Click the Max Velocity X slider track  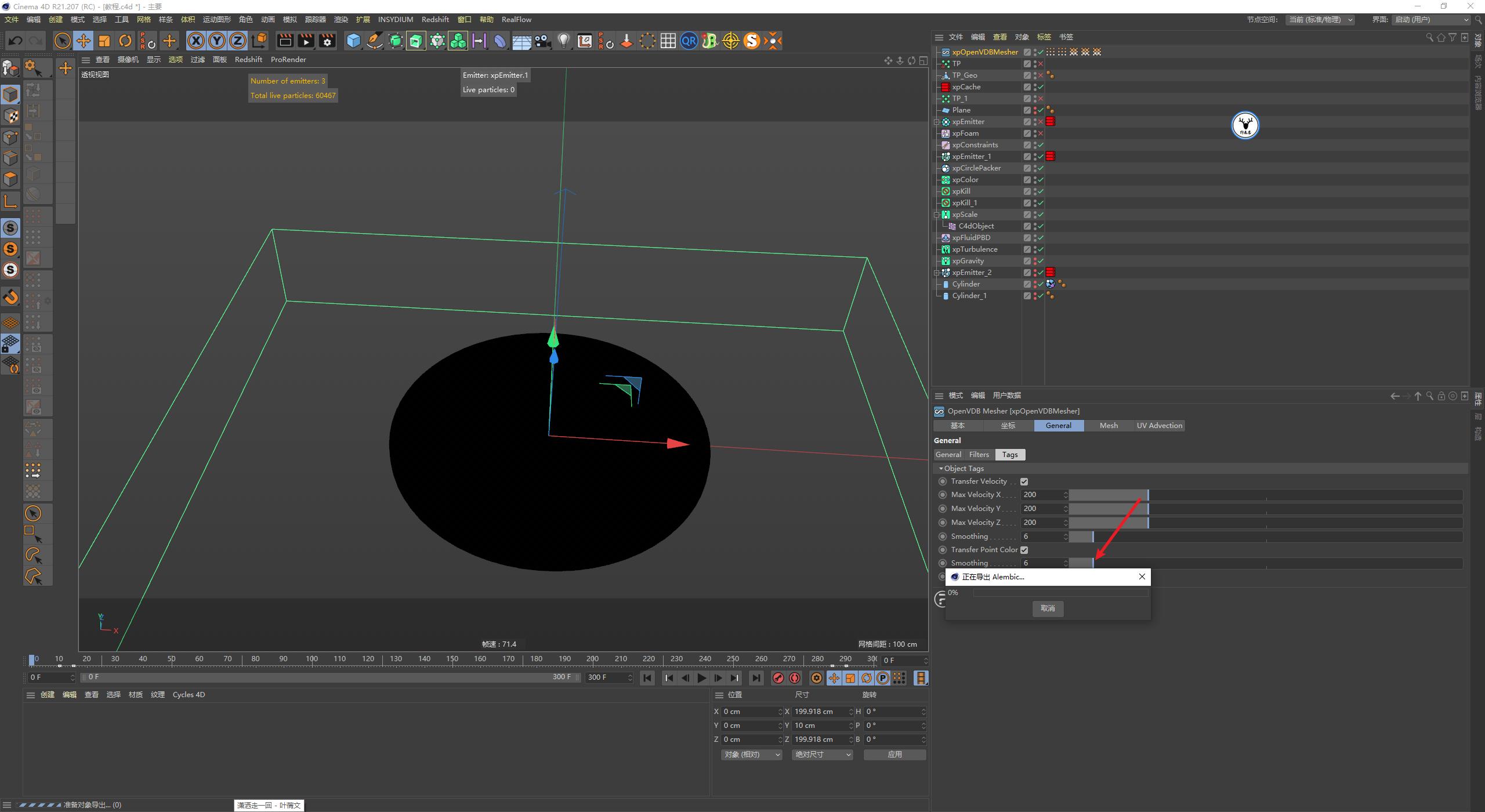pos(1218,494)
